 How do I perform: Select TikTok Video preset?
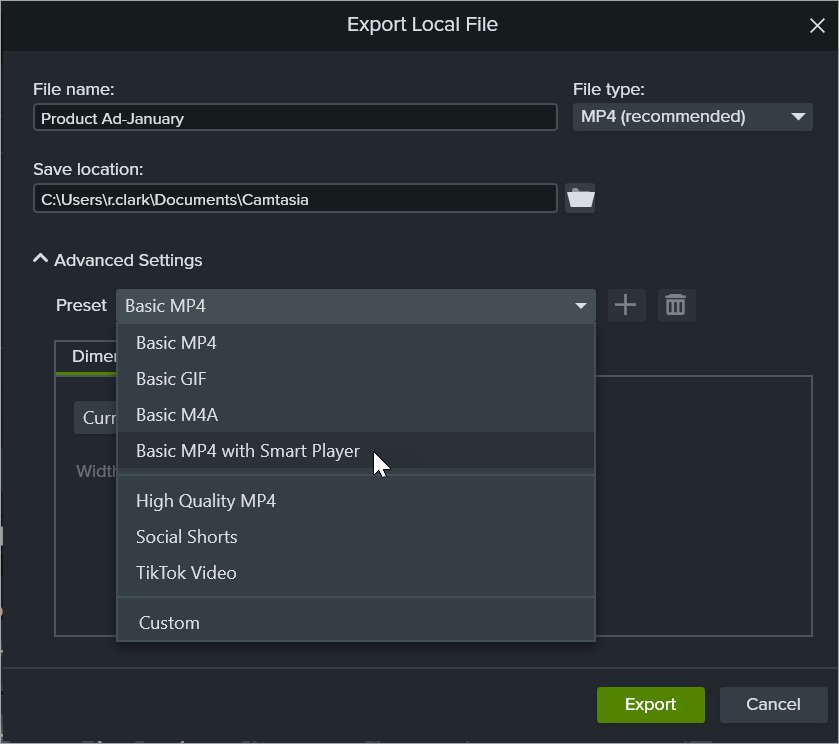coord(356,573)
